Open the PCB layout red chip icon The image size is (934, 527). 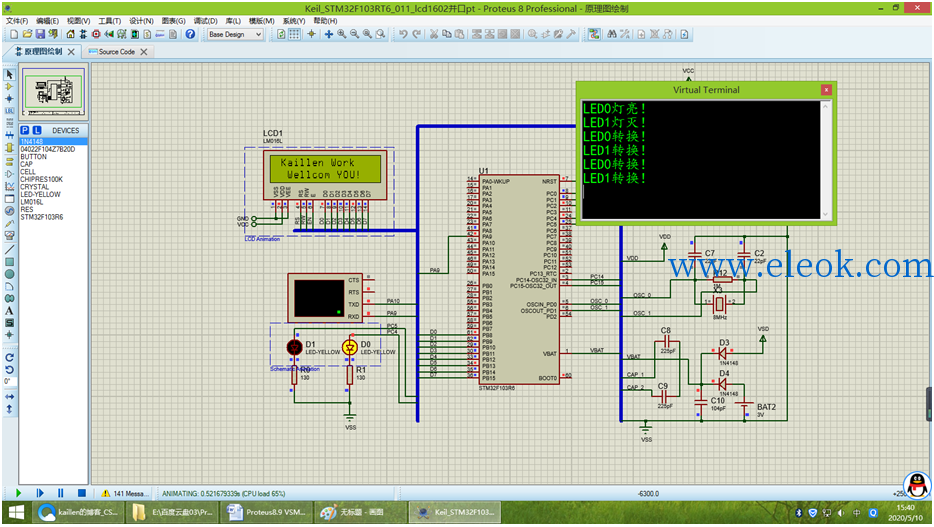pos(96,35)
